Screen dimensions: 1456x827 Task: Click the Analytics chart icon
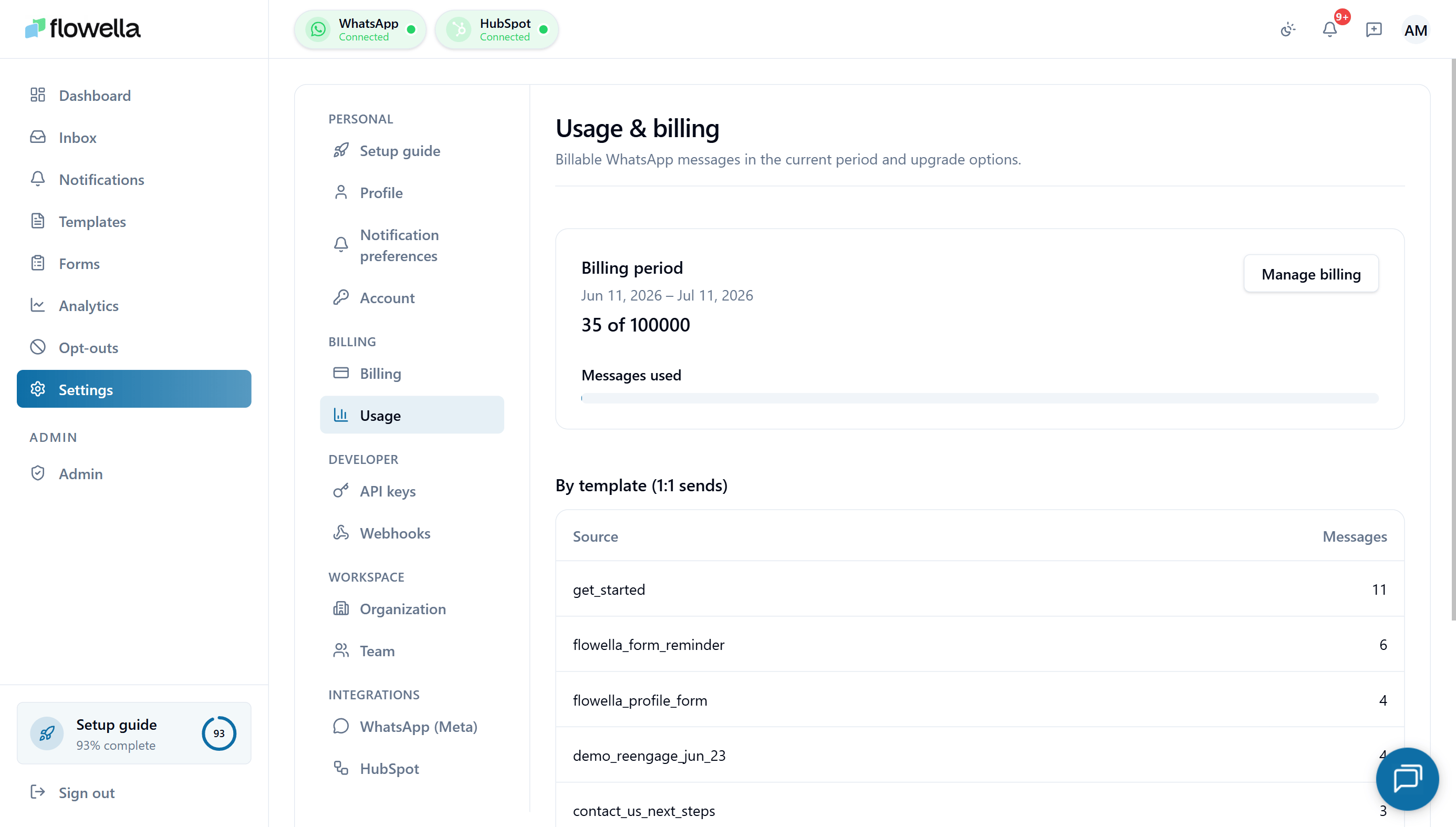(x=37, y=305)
